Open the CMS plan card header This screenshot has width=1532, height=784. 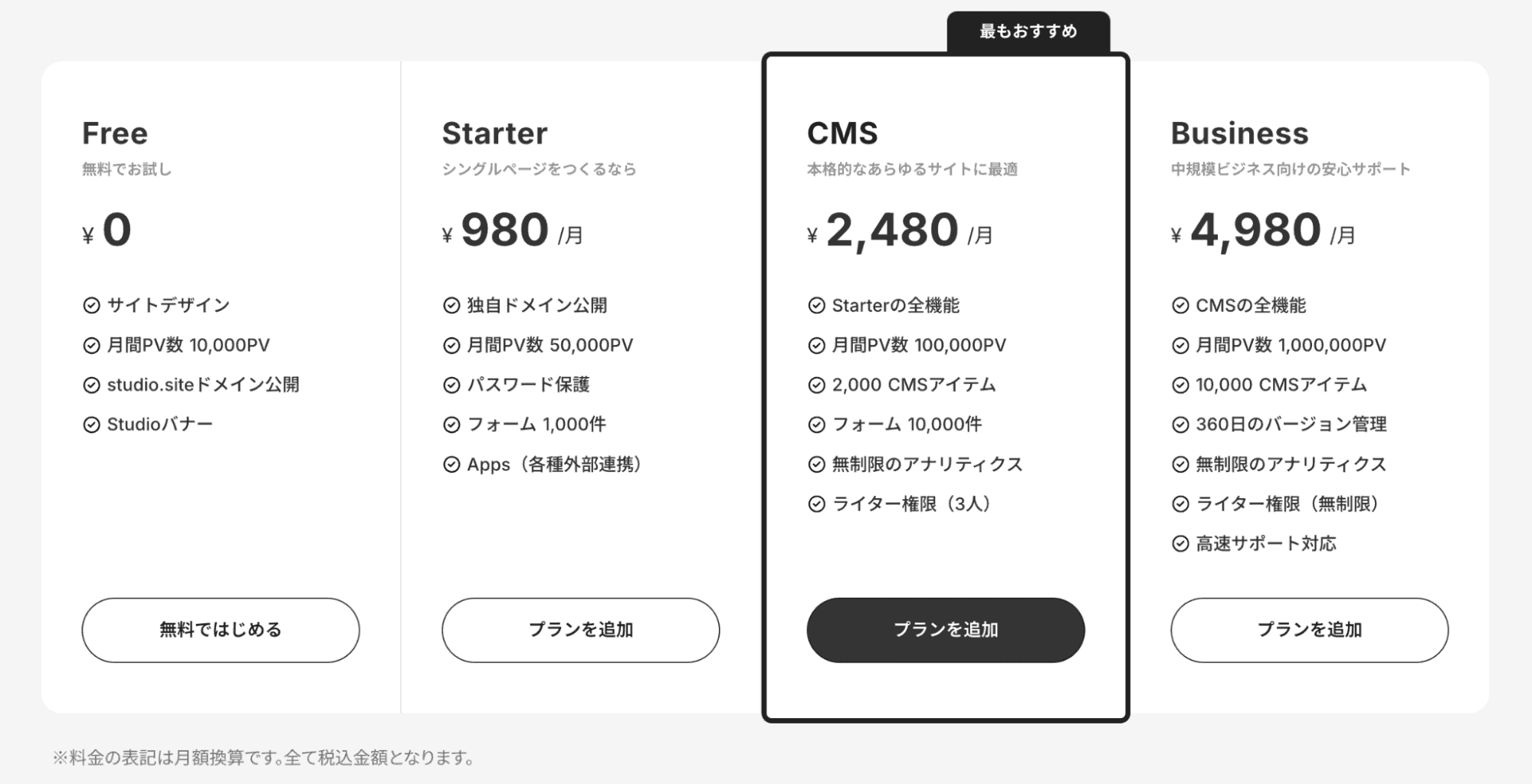844,132
